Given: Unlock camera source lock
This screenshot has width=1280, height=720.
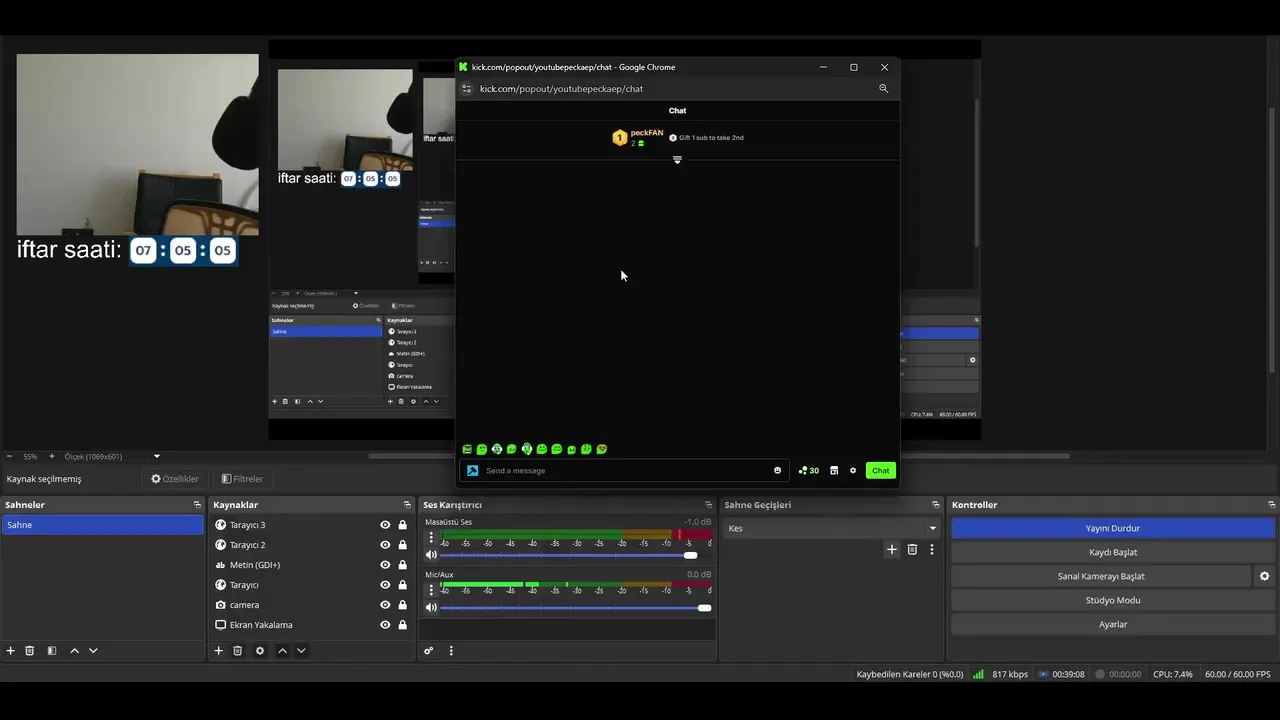Looking at the screenshot, I should 402,605.
